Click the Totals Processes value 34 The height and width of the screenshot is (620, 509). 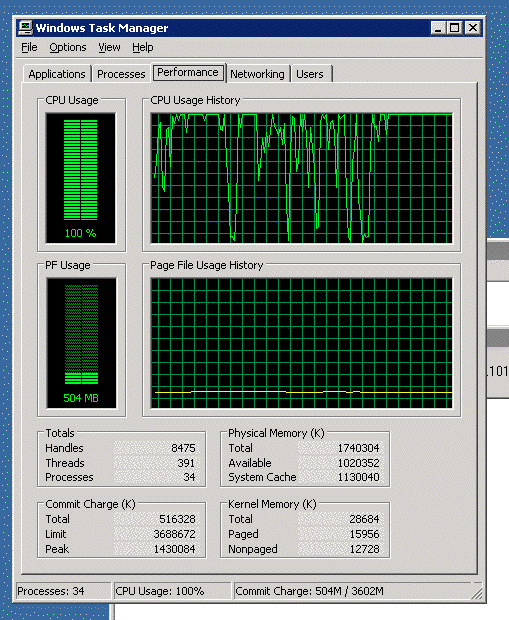coord(189,477)
